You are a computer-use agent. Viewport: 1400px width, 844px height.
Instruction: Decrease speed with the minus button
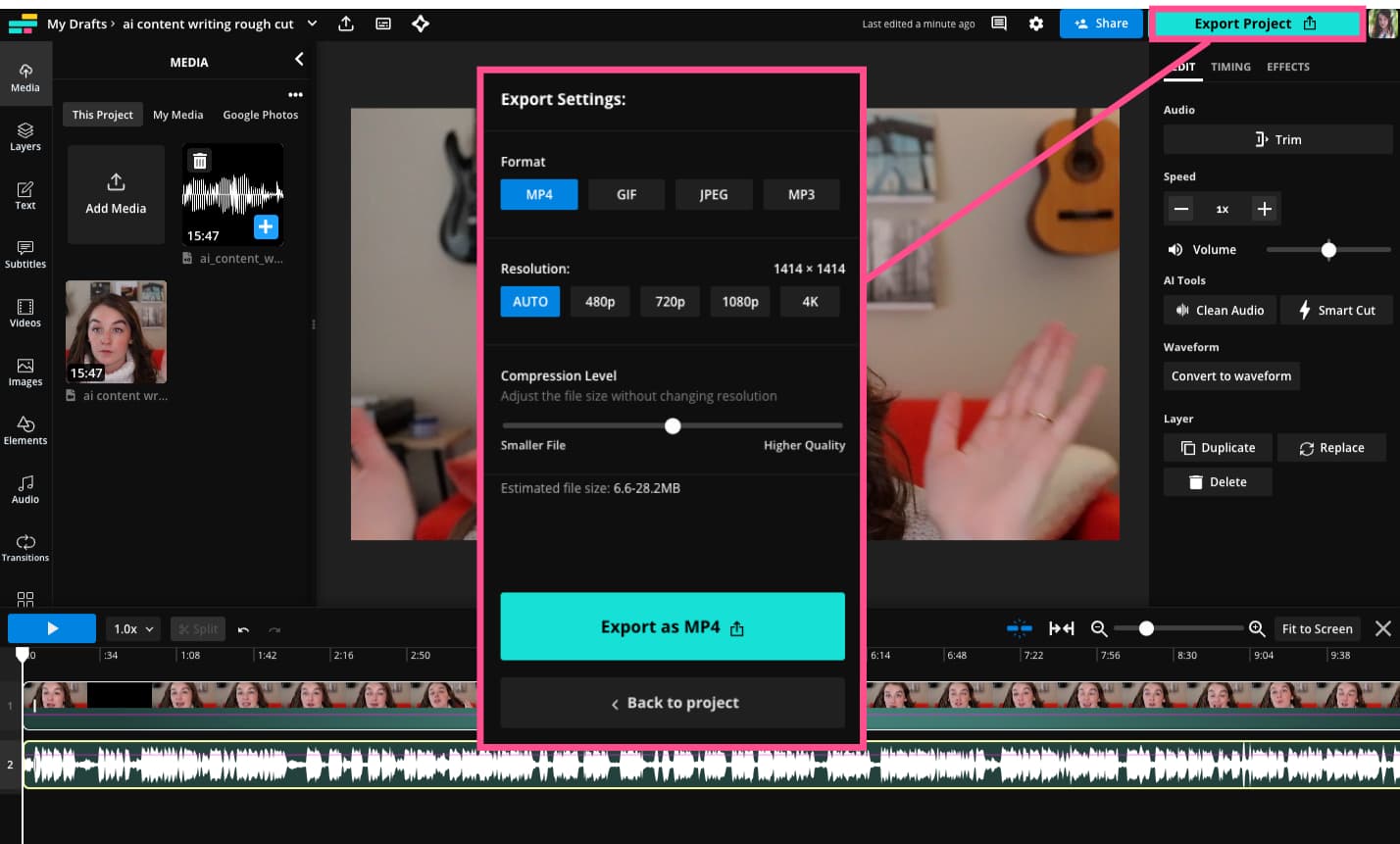coord(1181,209)
